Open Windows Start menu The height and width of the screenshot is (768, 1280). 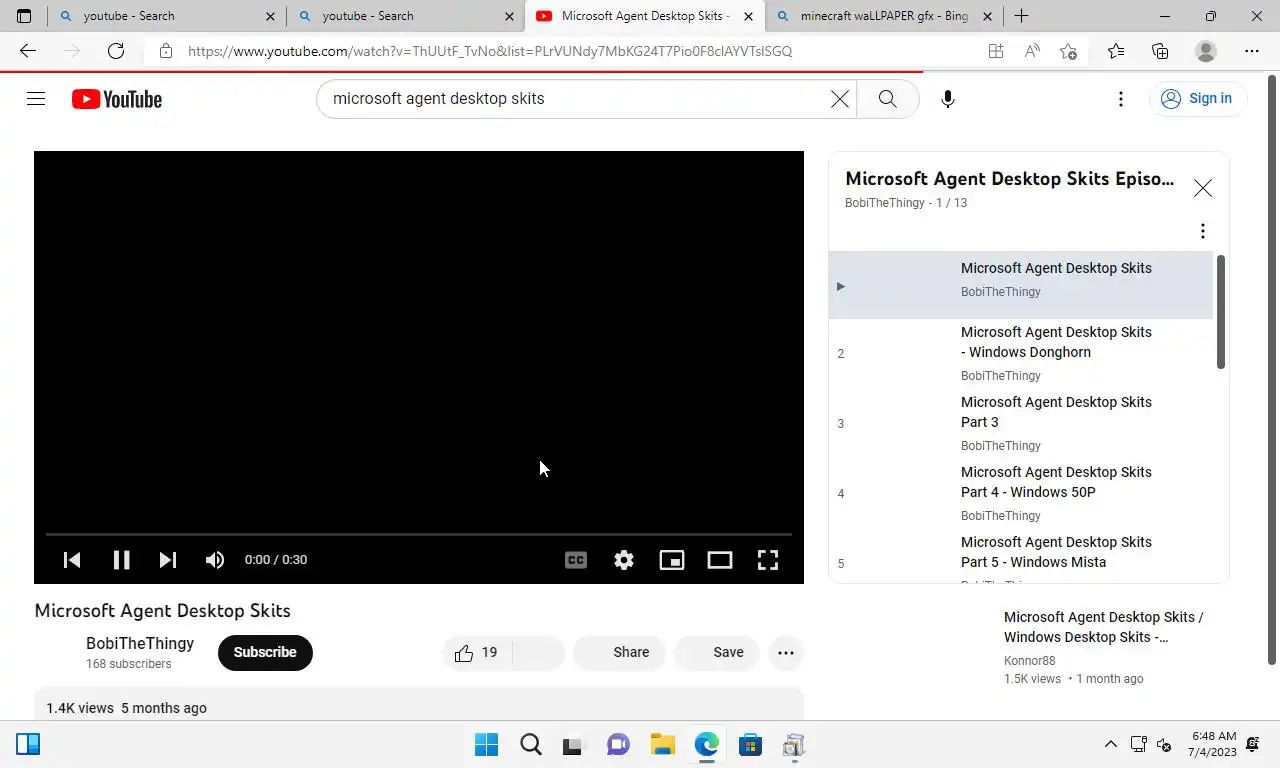pyautogui.click(x=486, y=745)
